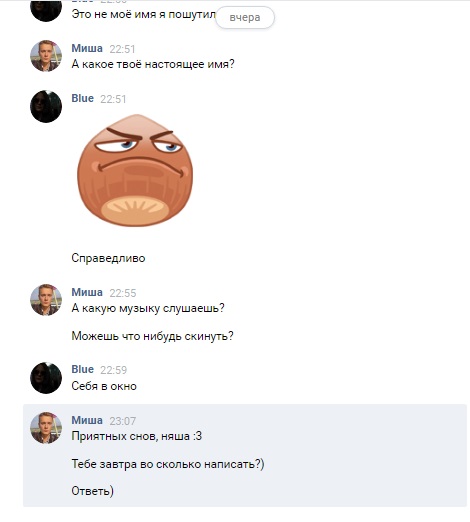Image resolution: width=470 pixels, height=522 pixels.
Task: Select the message 'А какое твоё настоящее имя?'
Action: point(153,64)
